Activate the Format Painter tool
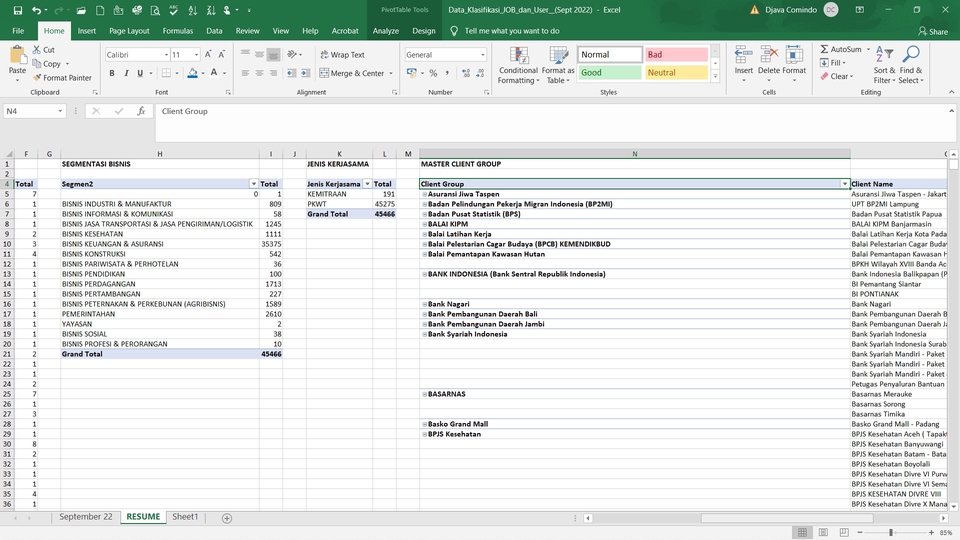The image size is (960, 540). coord(62,78)
